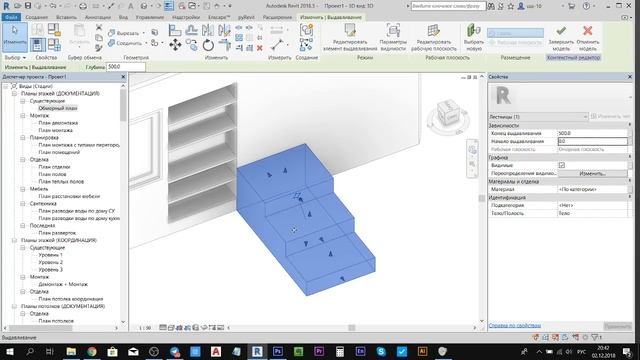
Task: Click the Properties palette icon in ribbon
Action: point(38,44)
